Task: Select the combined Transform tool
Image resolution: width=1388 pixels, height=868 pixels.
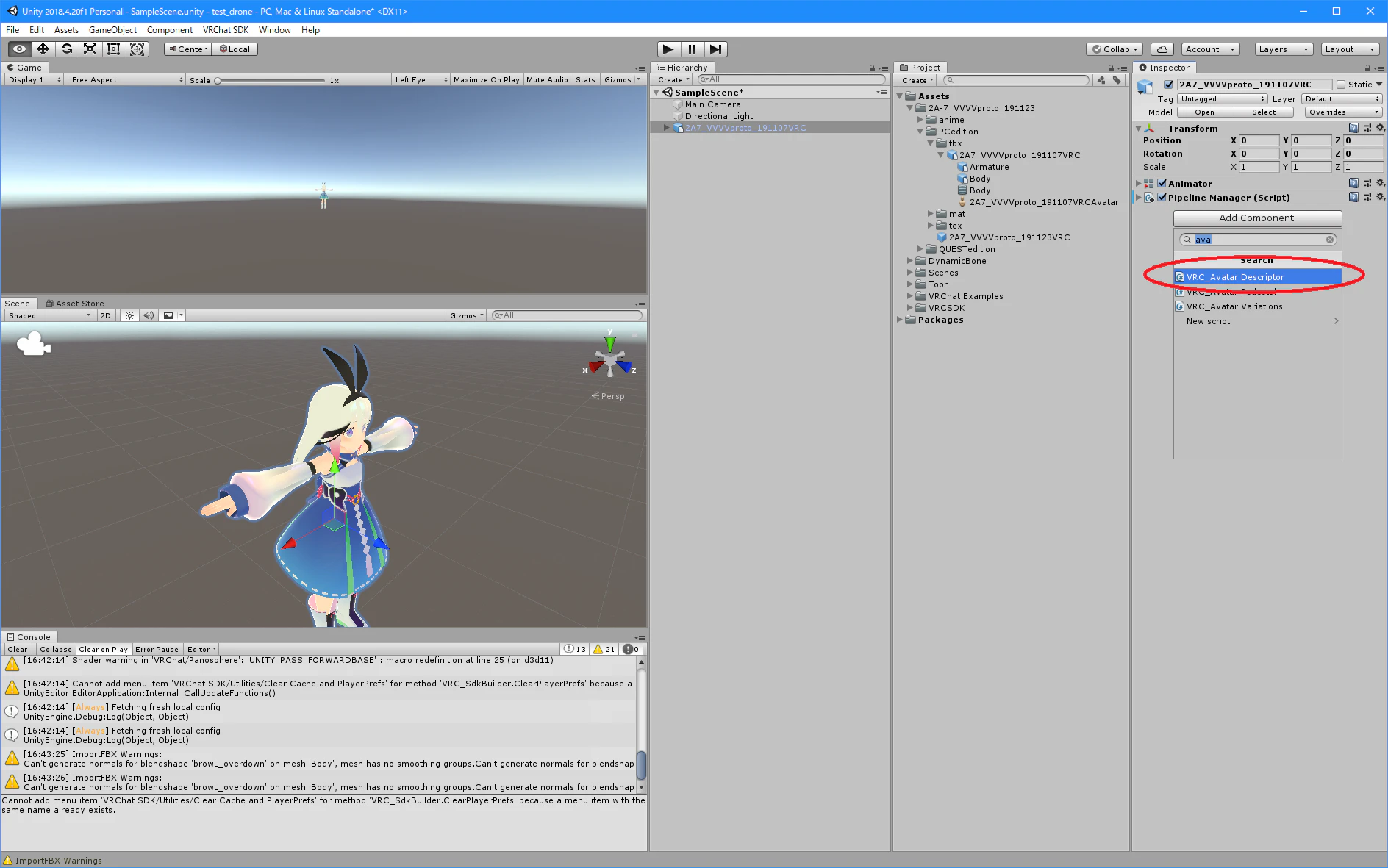Action: click(x=137, y=49)
